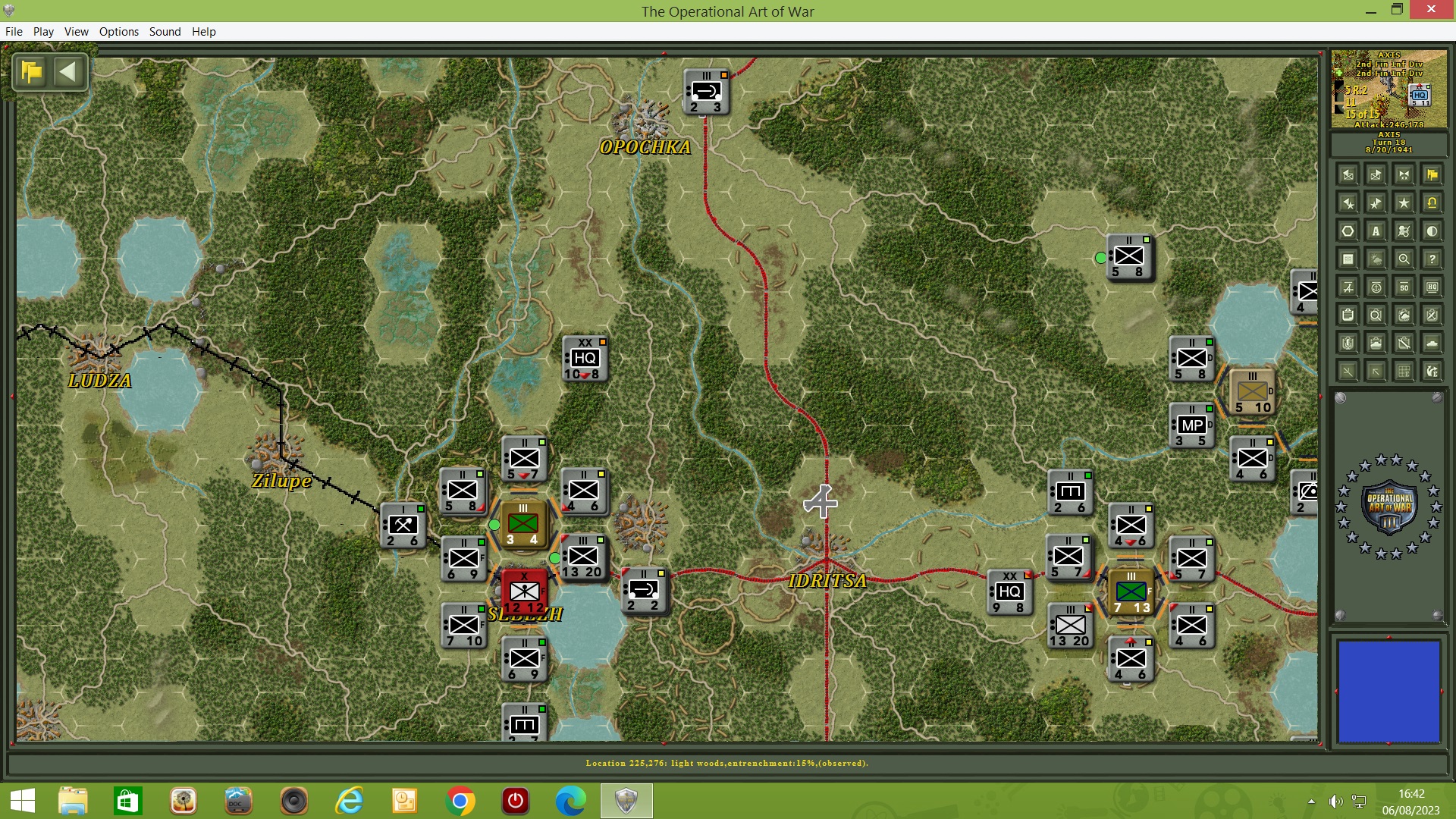Screen dimensions: 1456x819
Task: Click the airfield symbol north of Idritsa
Action: 821,502
